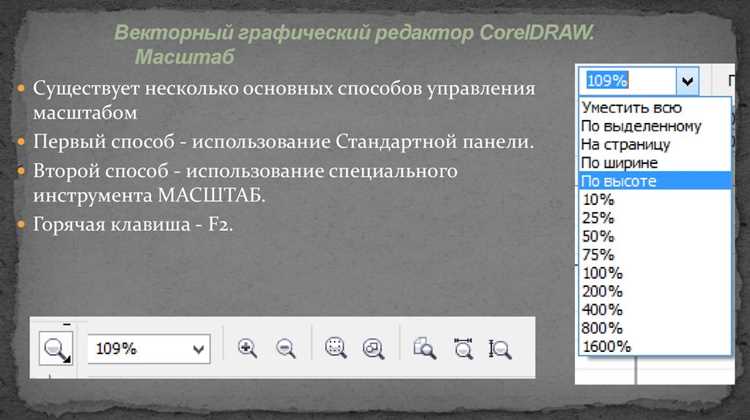
Task: Click Zoom to All Objects icon
Action: coord(373,348)
